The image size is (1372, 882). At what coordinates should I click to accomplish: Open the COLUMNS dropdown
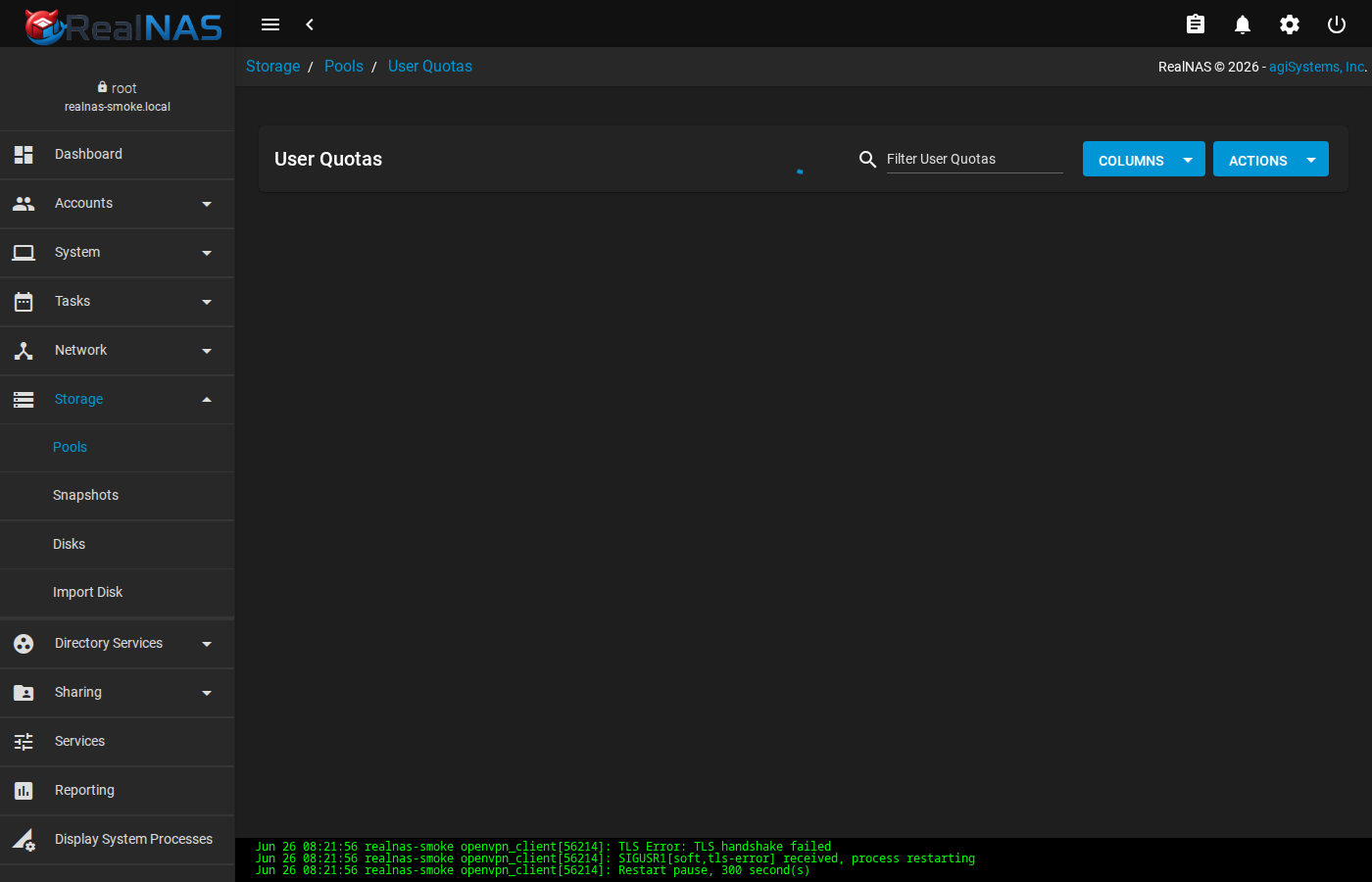coord(1144,159)
